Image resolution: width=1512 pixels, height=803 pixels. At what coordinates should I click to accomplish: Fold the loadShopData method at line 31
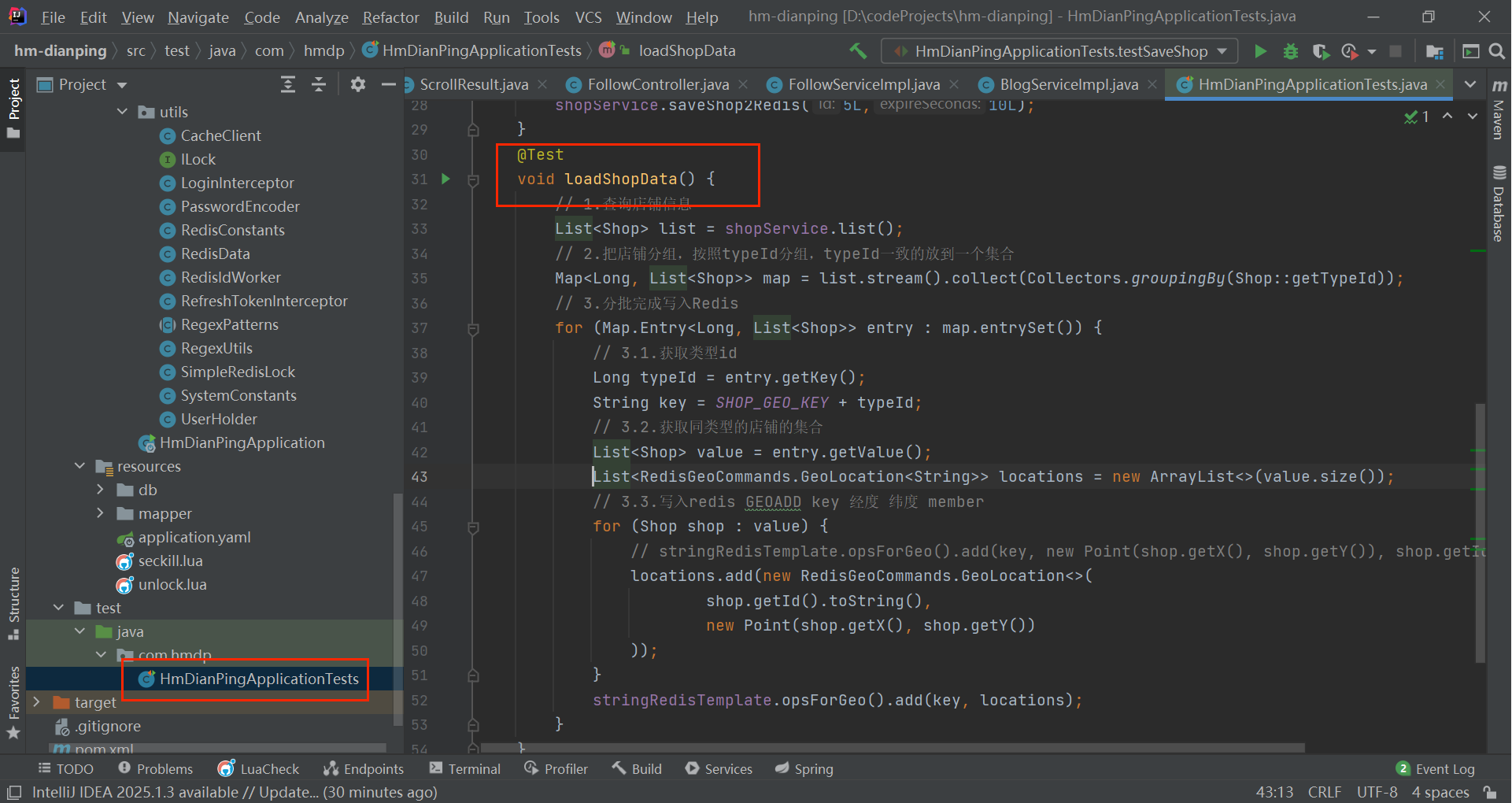pos(473,180)
